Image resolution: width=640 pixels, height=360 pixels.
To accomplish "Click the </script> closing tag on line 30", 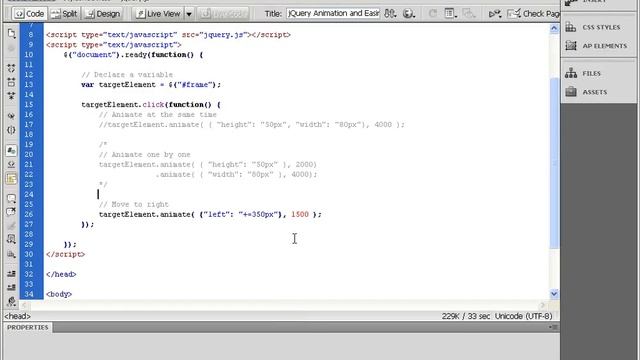I will 65,254.
